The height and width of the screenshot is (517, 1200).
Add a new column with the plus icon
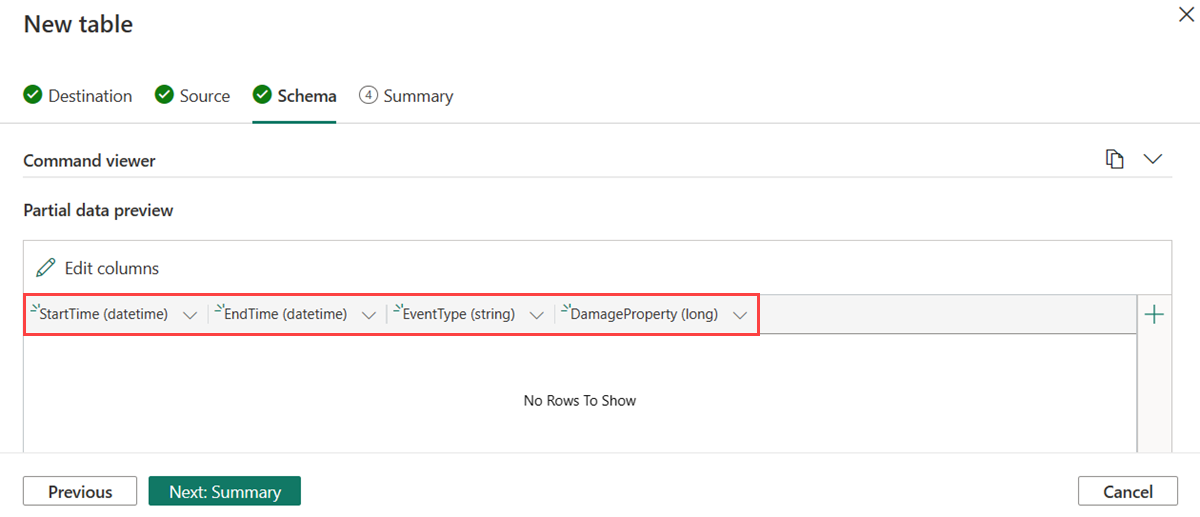pyautogui.click(x=1154, y=315)
